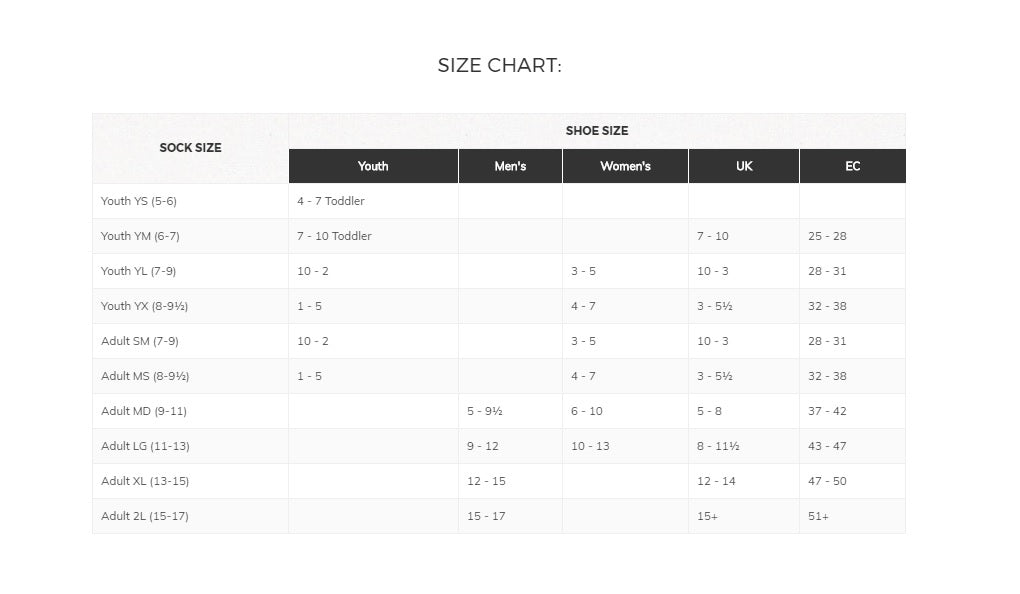Viewport: 1020px width, 594px height.
Task: Select the Women's column header
Action: (625, 166)
